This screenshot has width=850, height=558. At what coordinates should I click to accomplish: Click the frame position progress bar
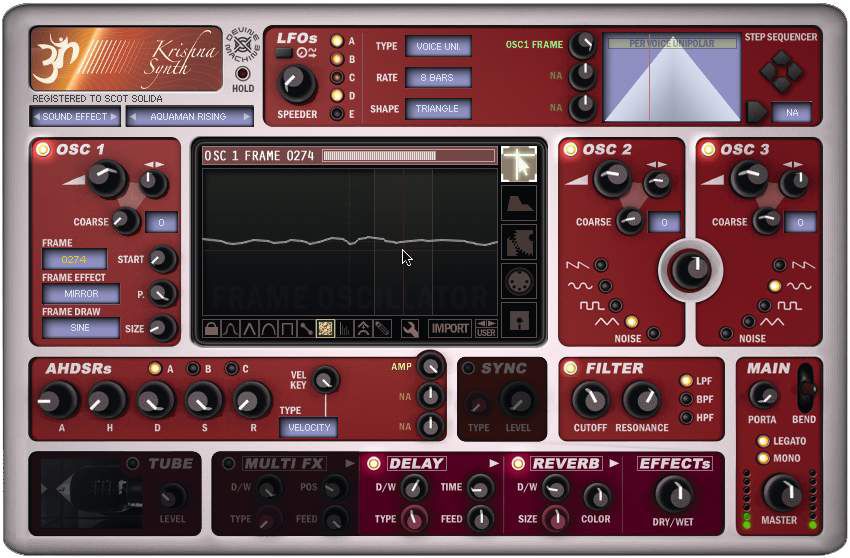(x=409, y=156)
